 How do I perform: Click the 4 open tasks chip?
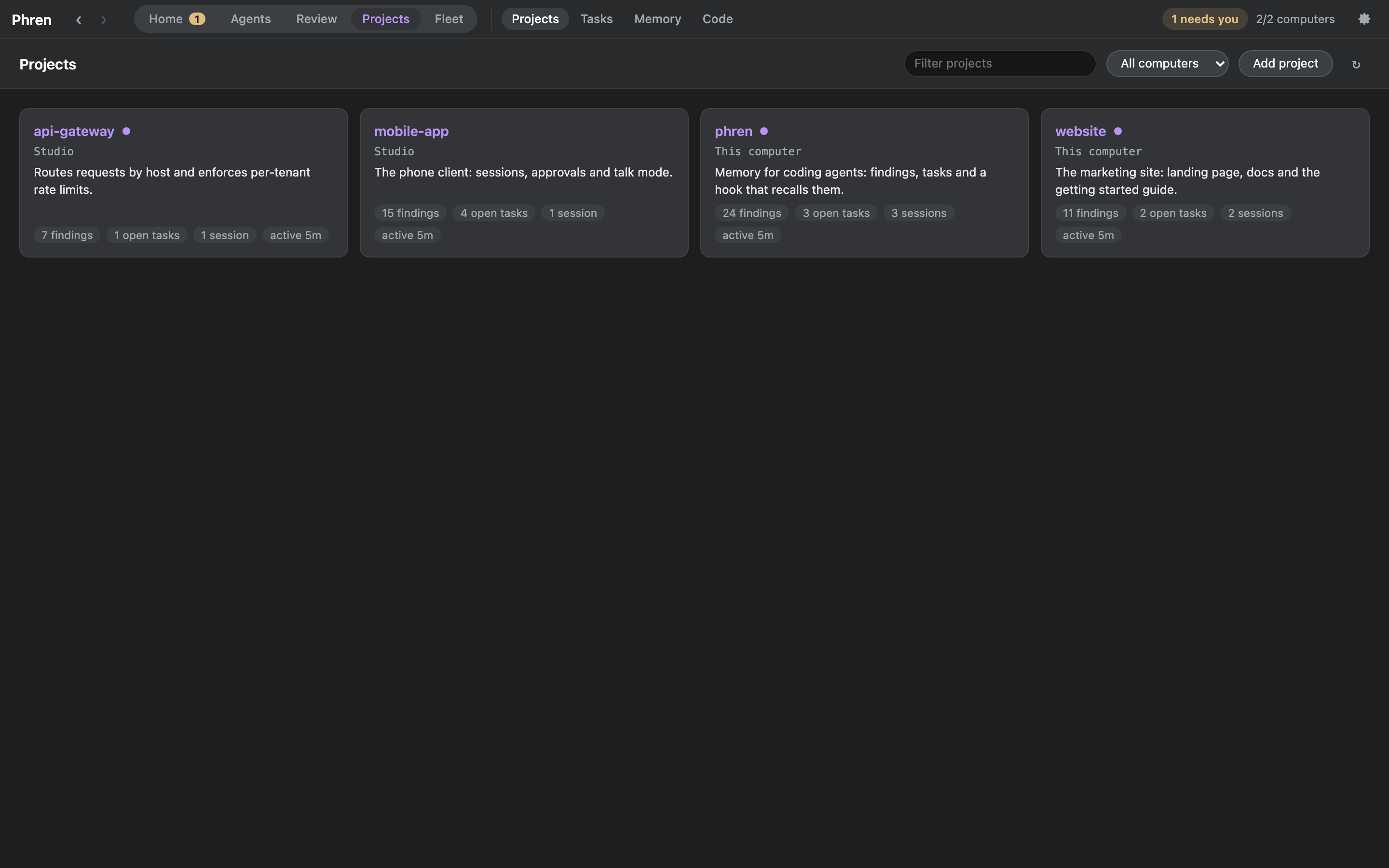(493, 213)
